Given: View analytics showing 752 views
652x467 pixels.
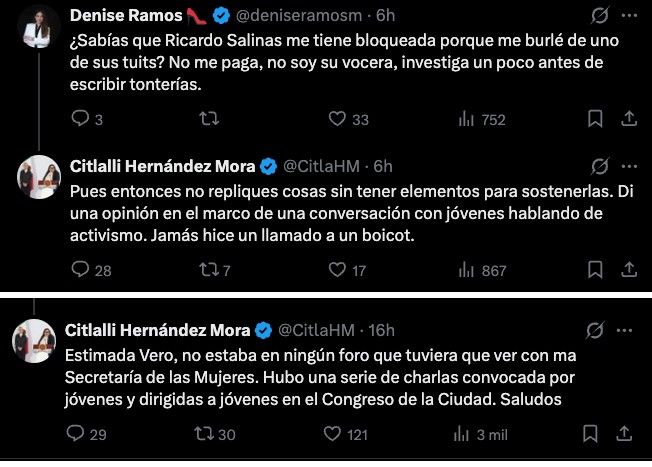Looking at the screenshot, I should pyautogui.click(x=466, y=119).
